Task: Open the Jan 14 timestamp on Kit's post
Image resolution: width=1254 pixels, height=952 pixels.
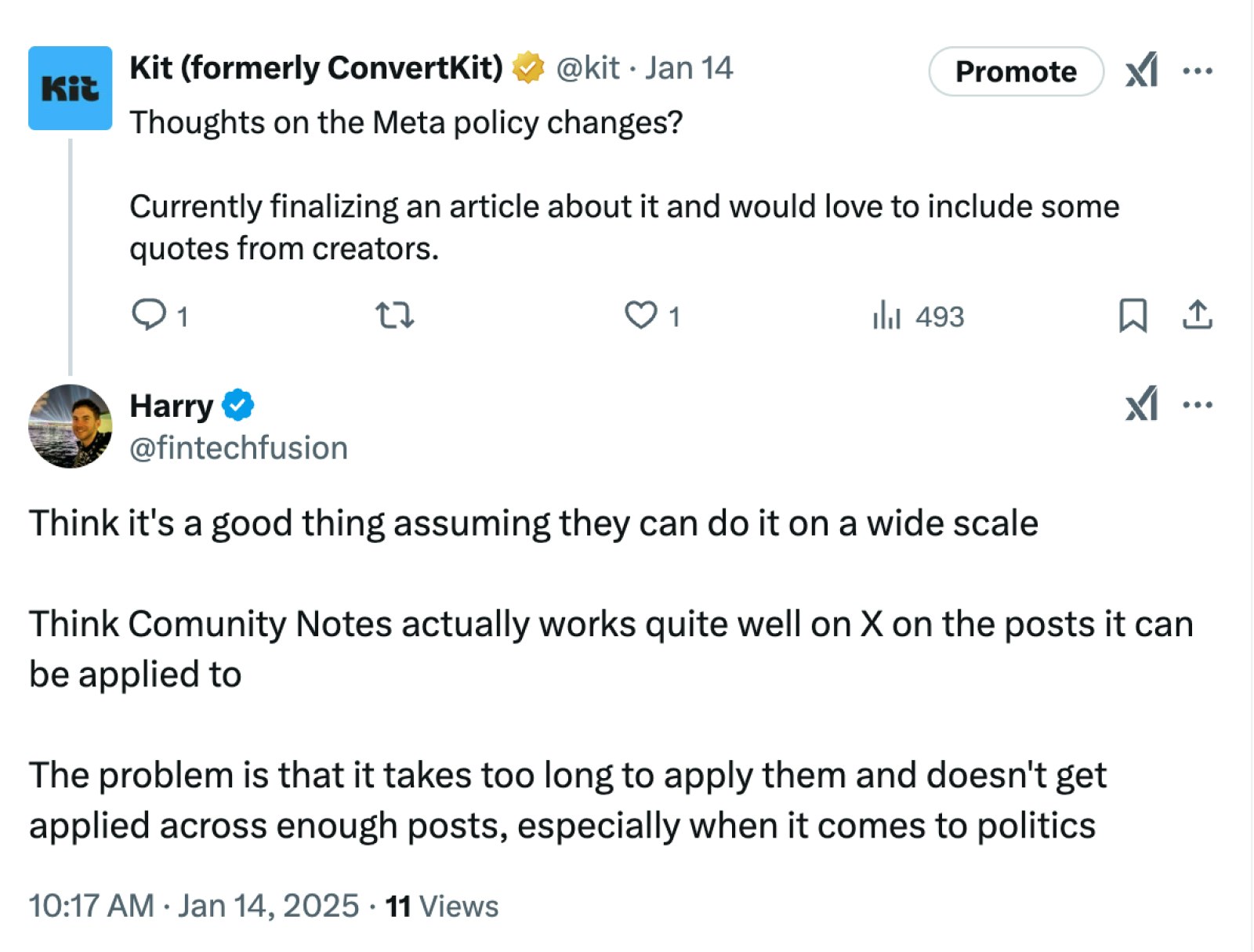Action: tap(689, 68)
